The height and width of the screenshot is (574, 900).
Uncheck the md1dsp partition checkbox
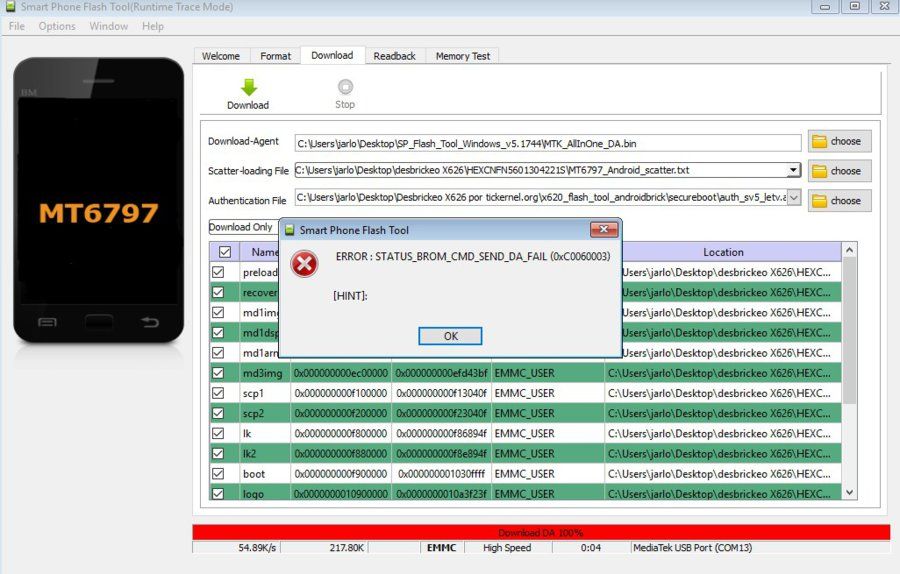coord(218,332)
